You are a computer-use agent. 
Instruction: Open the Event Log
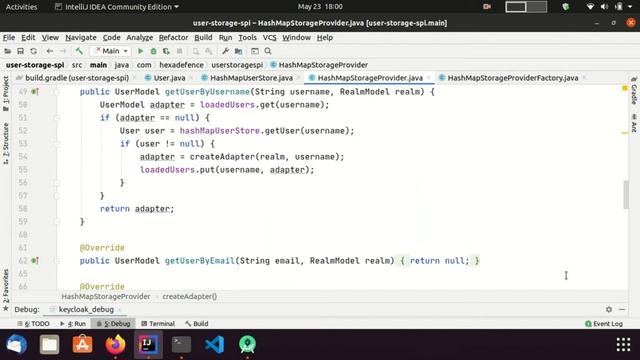click(604, 324)
